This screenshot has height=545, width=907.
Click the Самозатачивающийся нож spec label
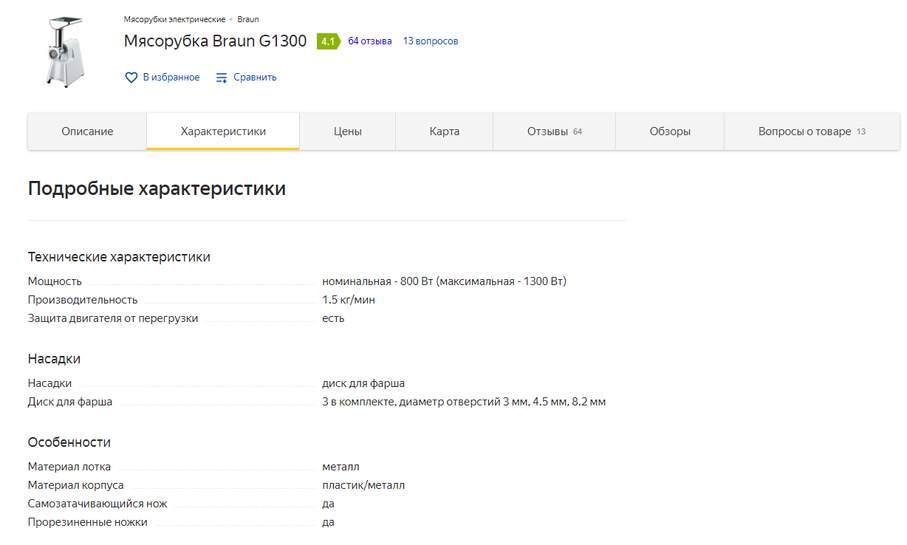click(97, 503)
